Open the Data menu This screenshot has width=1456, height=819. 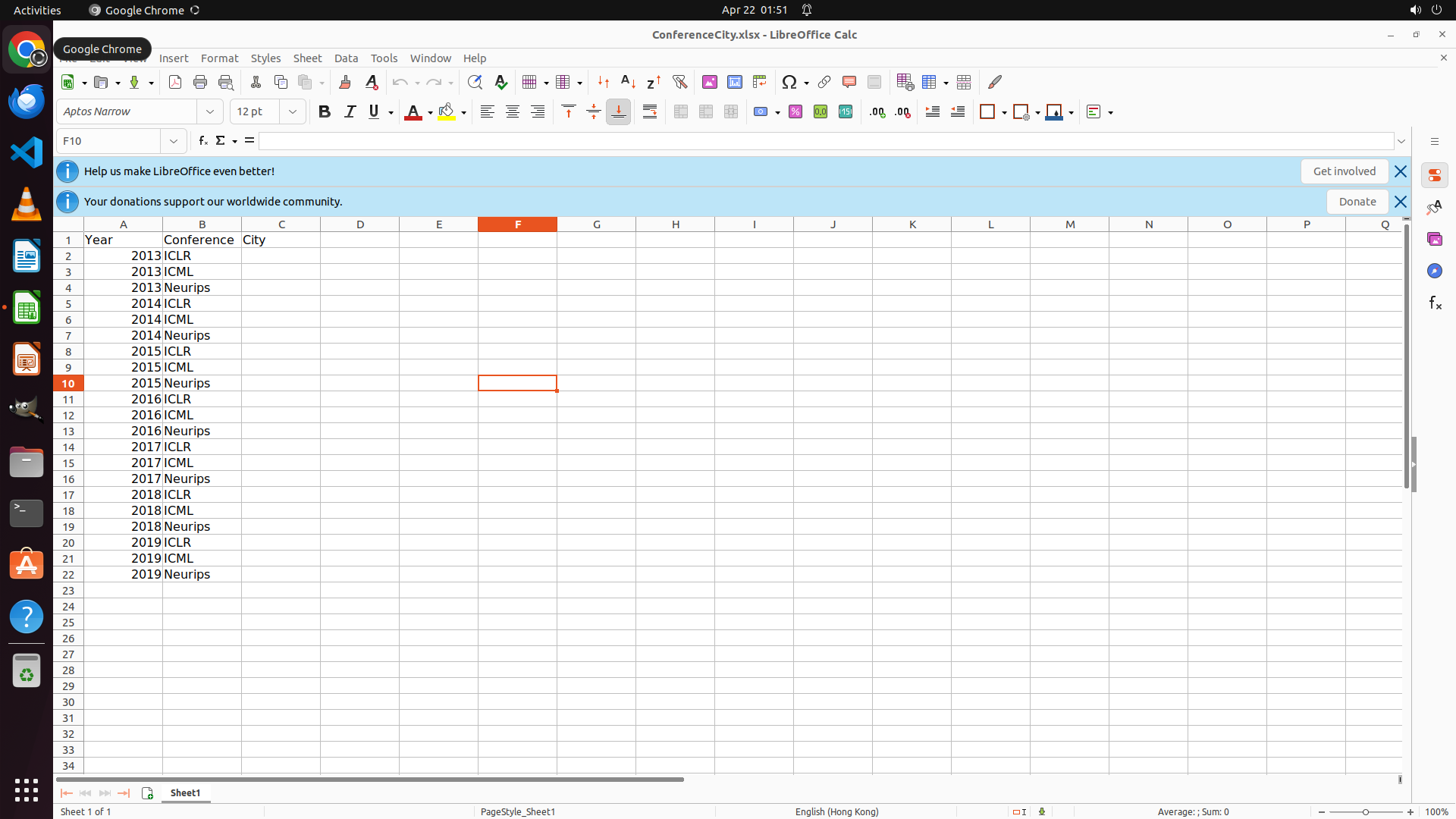346,58
